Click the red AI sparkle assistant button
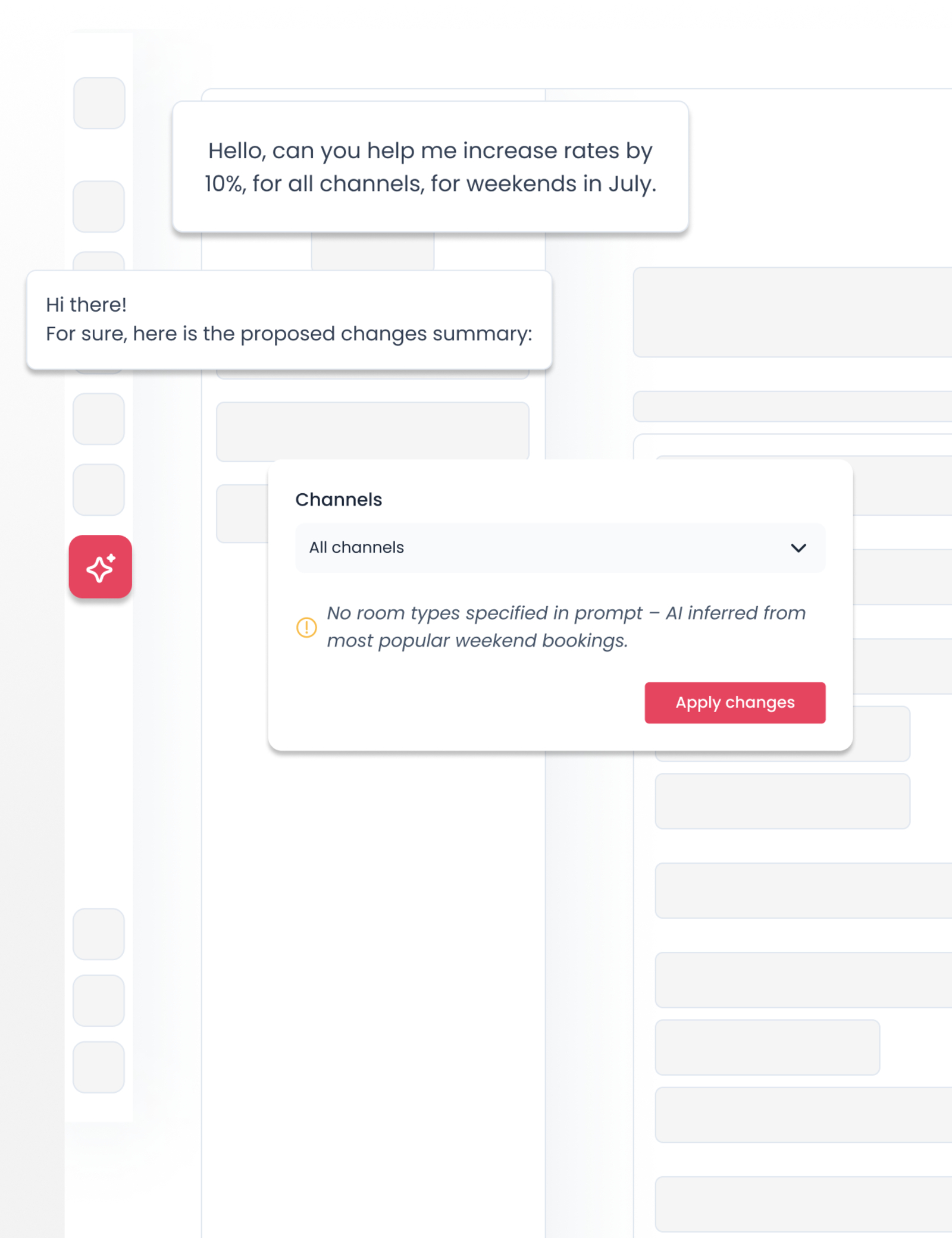This screenshot has width=952, height=1238. [100, 566]
